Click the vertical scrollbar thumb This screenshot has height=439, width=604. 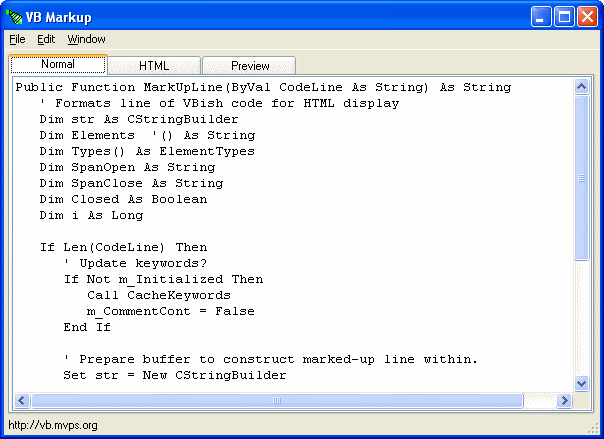(581, 178)
